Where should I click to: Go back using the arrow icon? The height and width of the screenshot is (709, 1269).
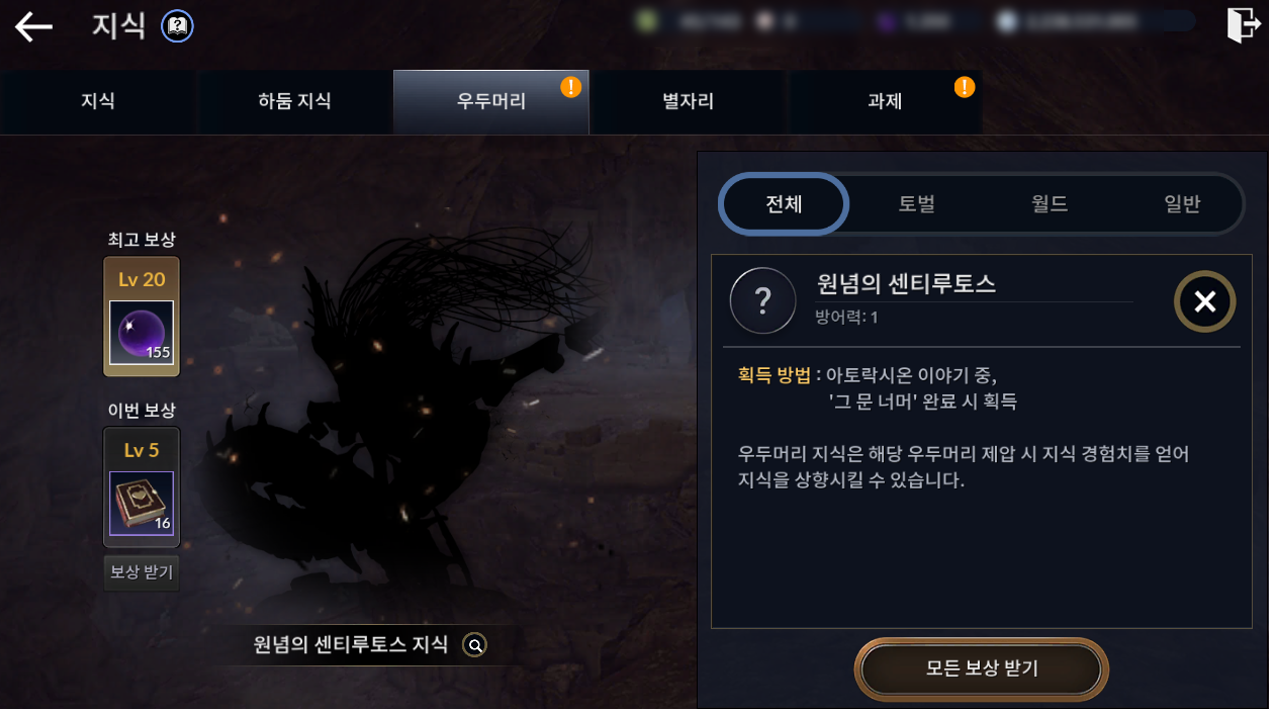click(x=33, y=27)
